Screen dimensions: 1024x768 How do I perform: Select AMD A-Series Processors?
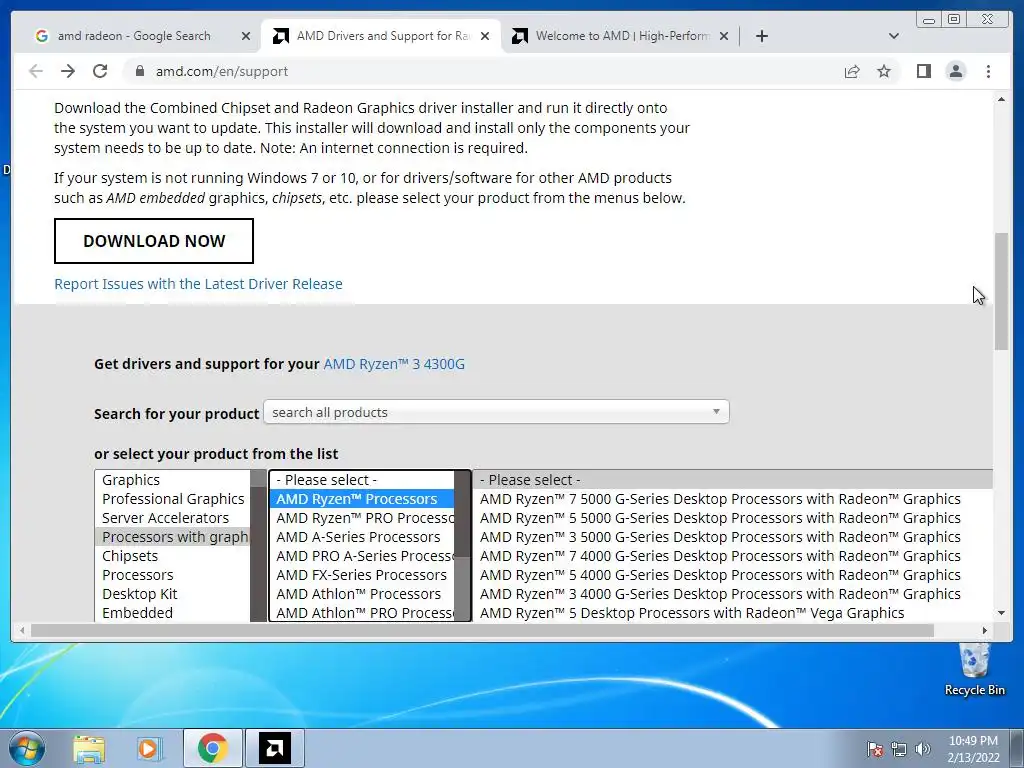coord(362,537)
